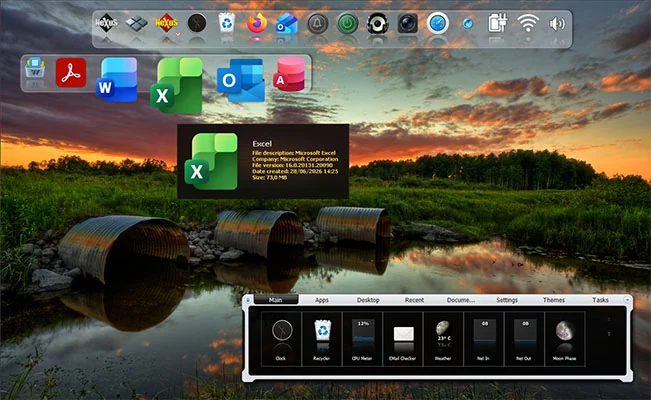Open the red and yellow Nexus icon

tap(166, 23)
